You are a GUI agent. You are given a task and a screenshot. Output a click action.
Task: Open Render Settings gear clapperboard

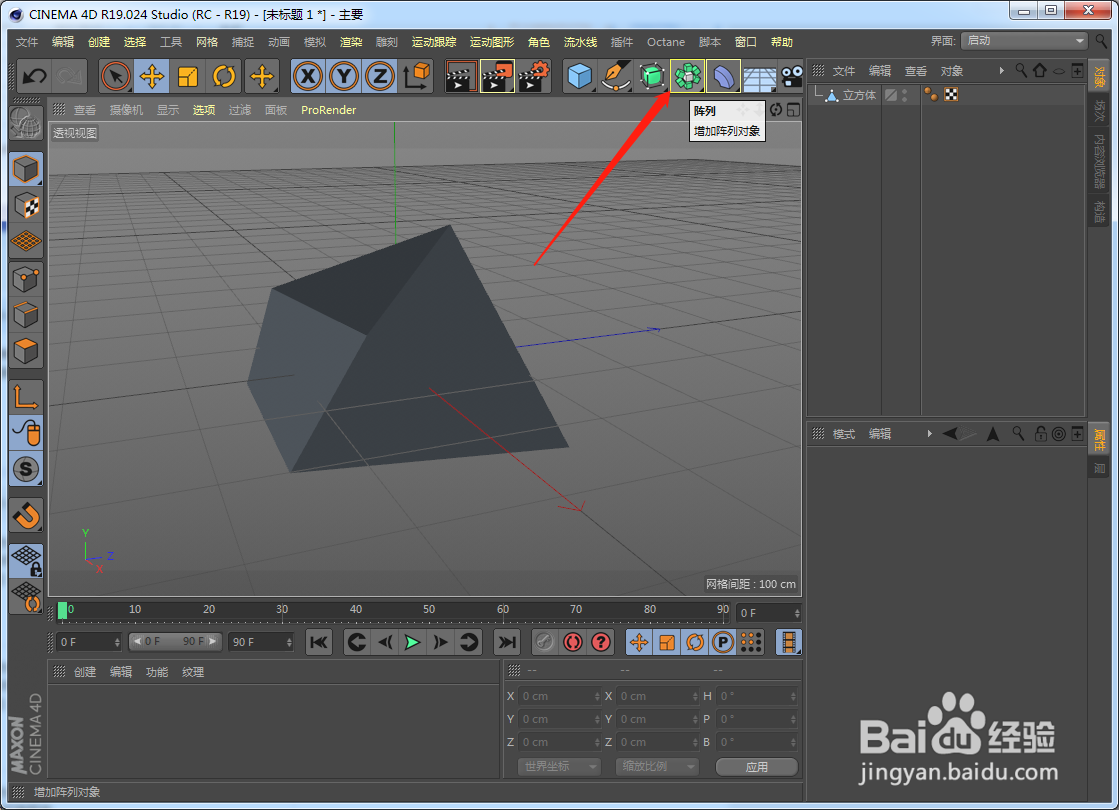(x=533, y=76)
